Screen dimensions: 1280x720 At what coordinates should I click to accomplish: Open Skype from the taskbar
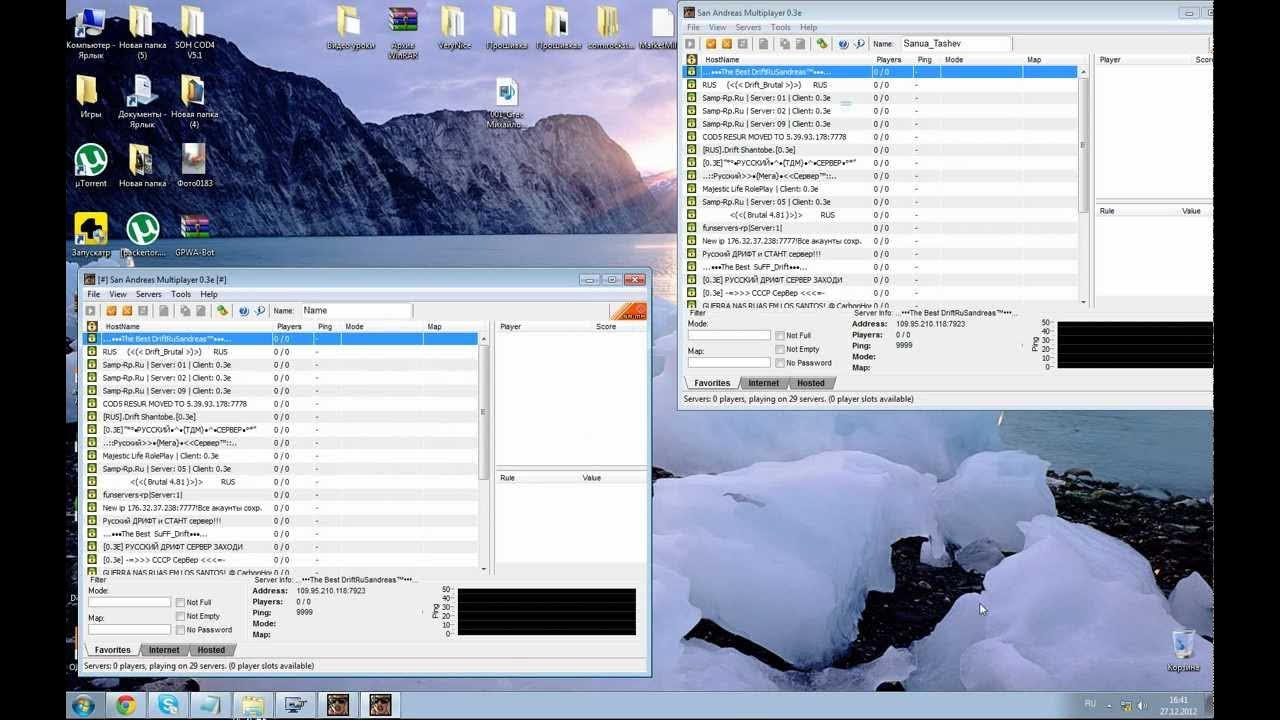(168, 705)
